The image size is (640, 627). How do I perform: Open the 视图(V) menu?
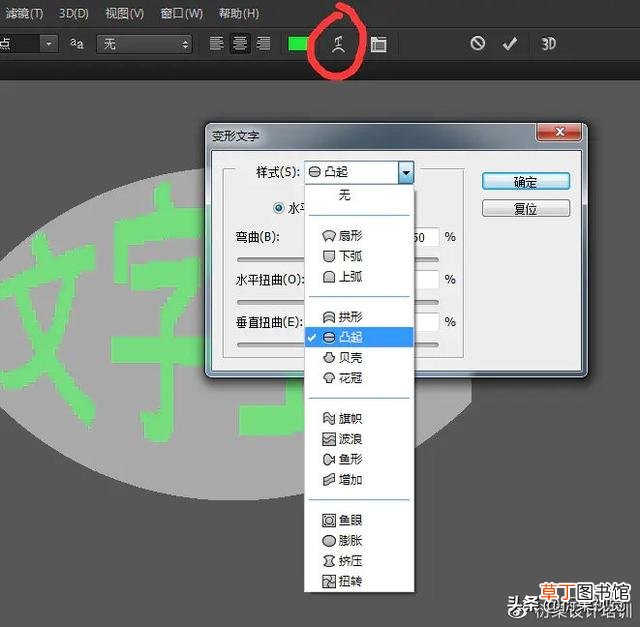pos(124,13)
